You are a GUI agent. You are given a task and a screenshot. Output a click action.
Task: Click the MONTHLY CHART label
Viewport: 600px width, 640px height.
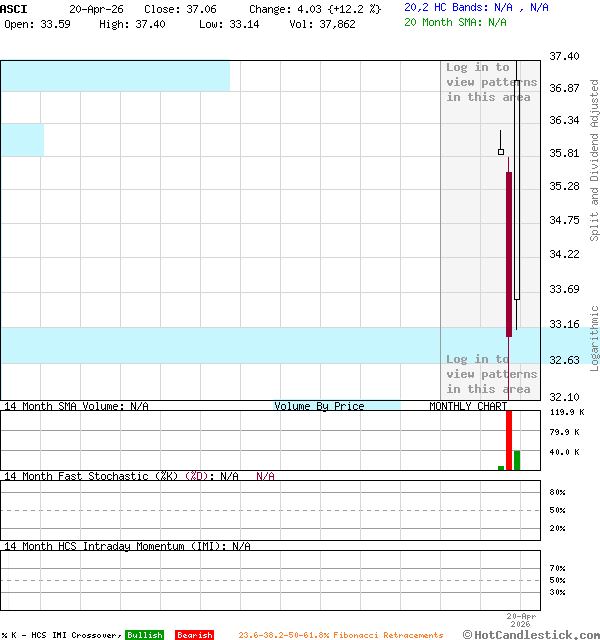pyautogui.click(x=468, y=406)
